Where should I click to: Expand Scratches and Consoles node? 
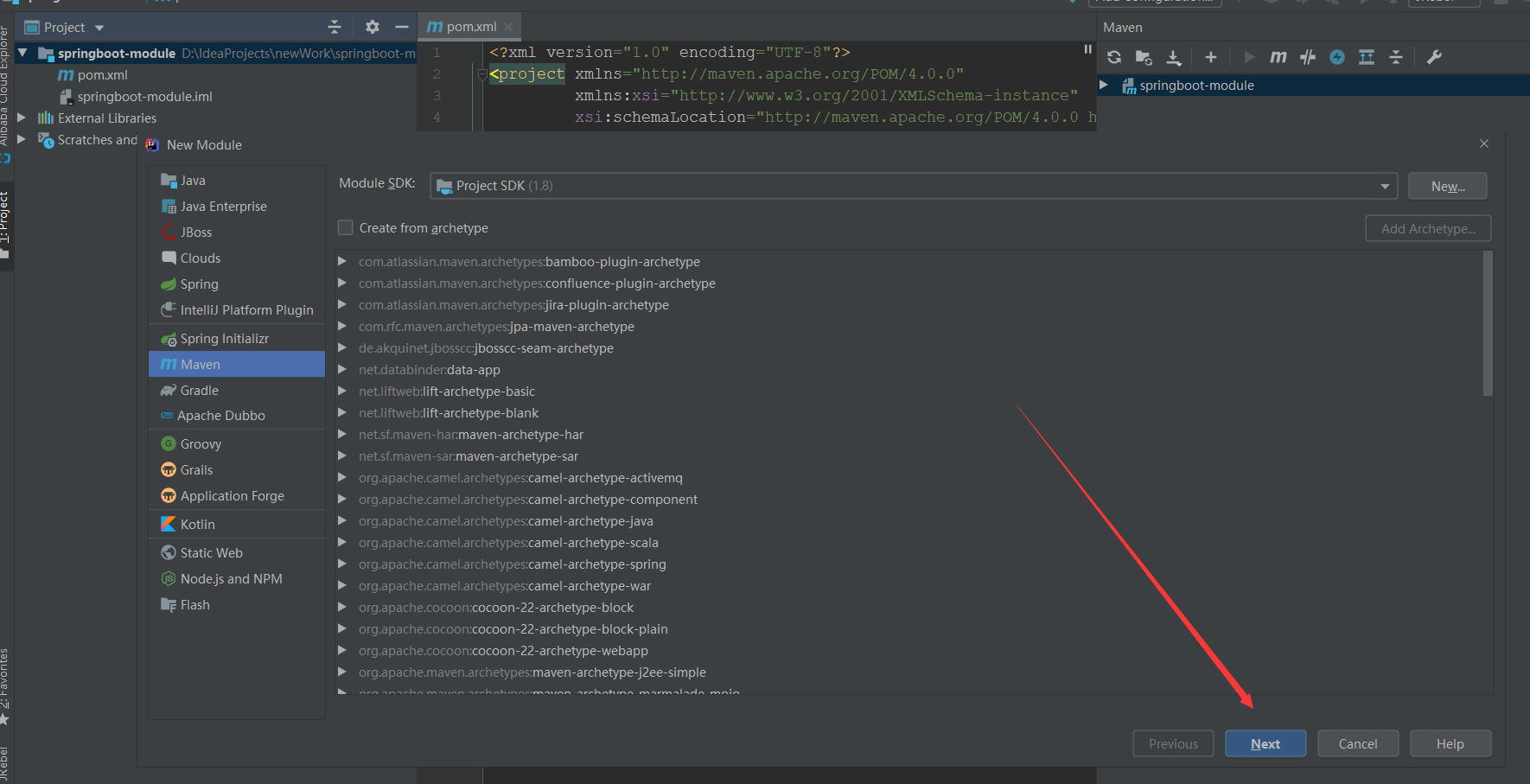coord(22,139)
